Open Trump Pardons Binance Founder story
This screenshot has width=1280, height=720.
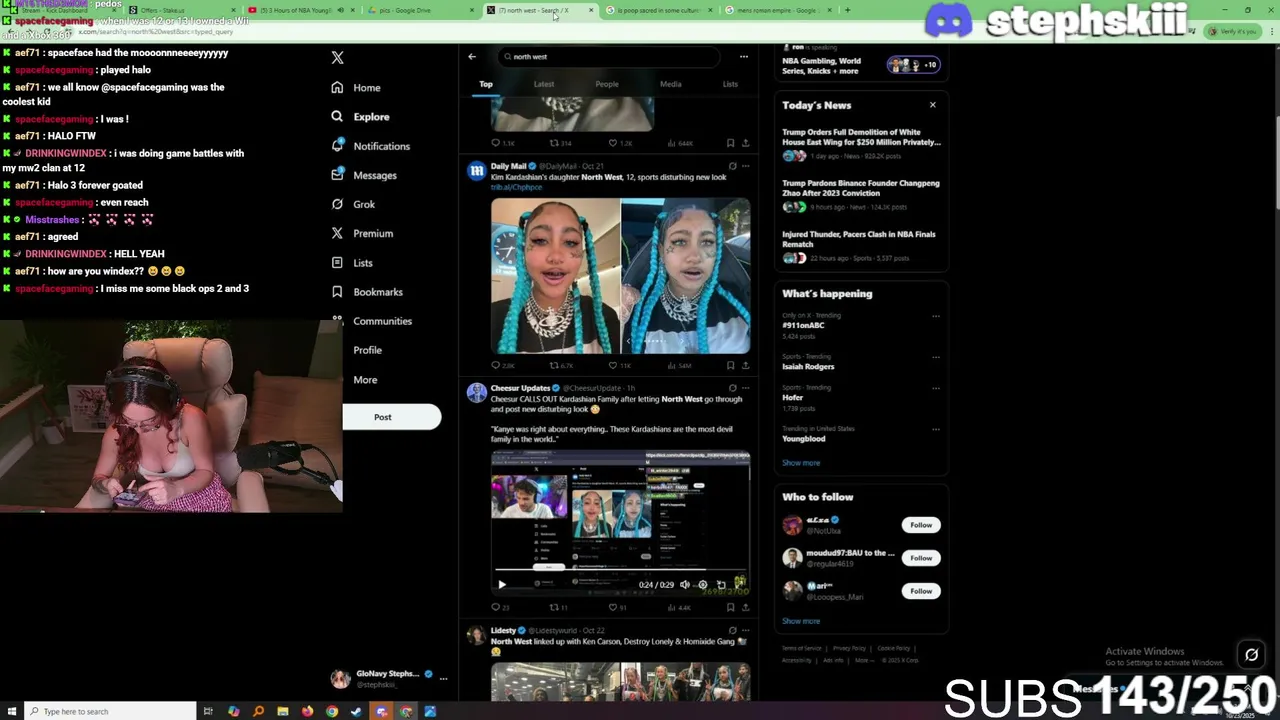click(861, 196)
